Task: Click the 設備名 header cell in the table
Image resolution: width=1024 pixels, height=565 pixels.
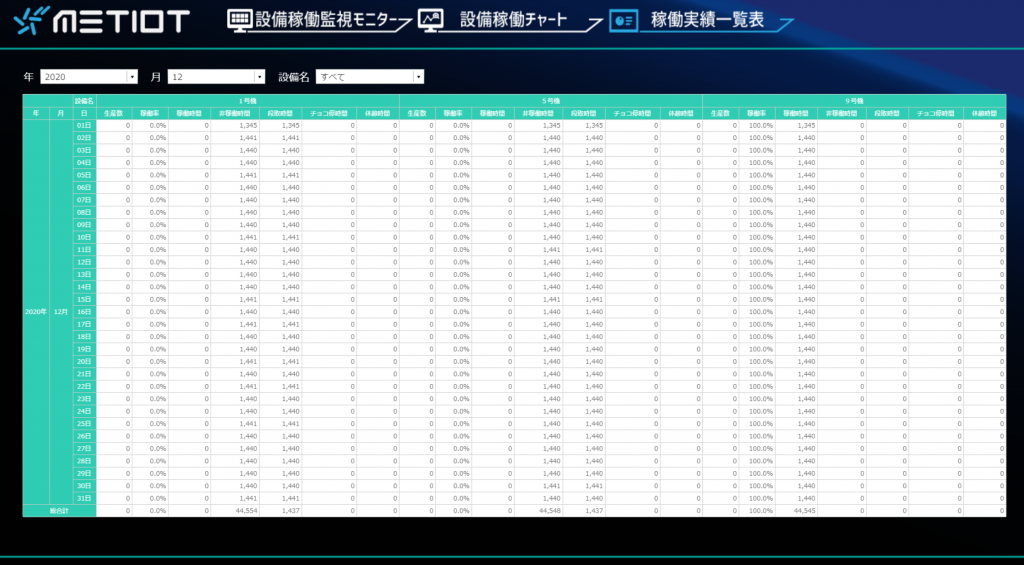Action: click(x=84, y=101)
